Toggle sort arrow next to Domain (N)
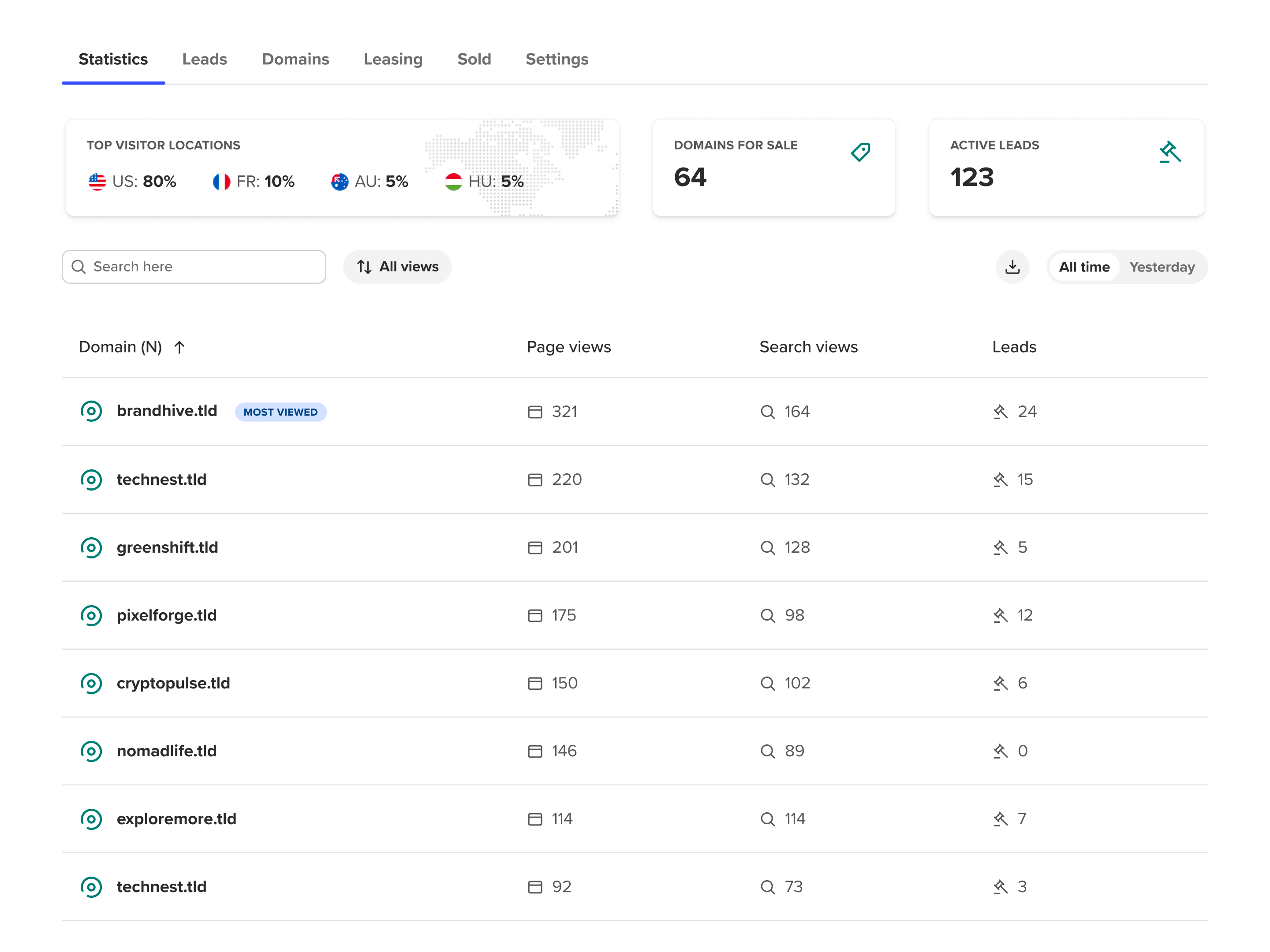Screen dimensions: 1270x952 pyautogui.click(x=179, y=347)
